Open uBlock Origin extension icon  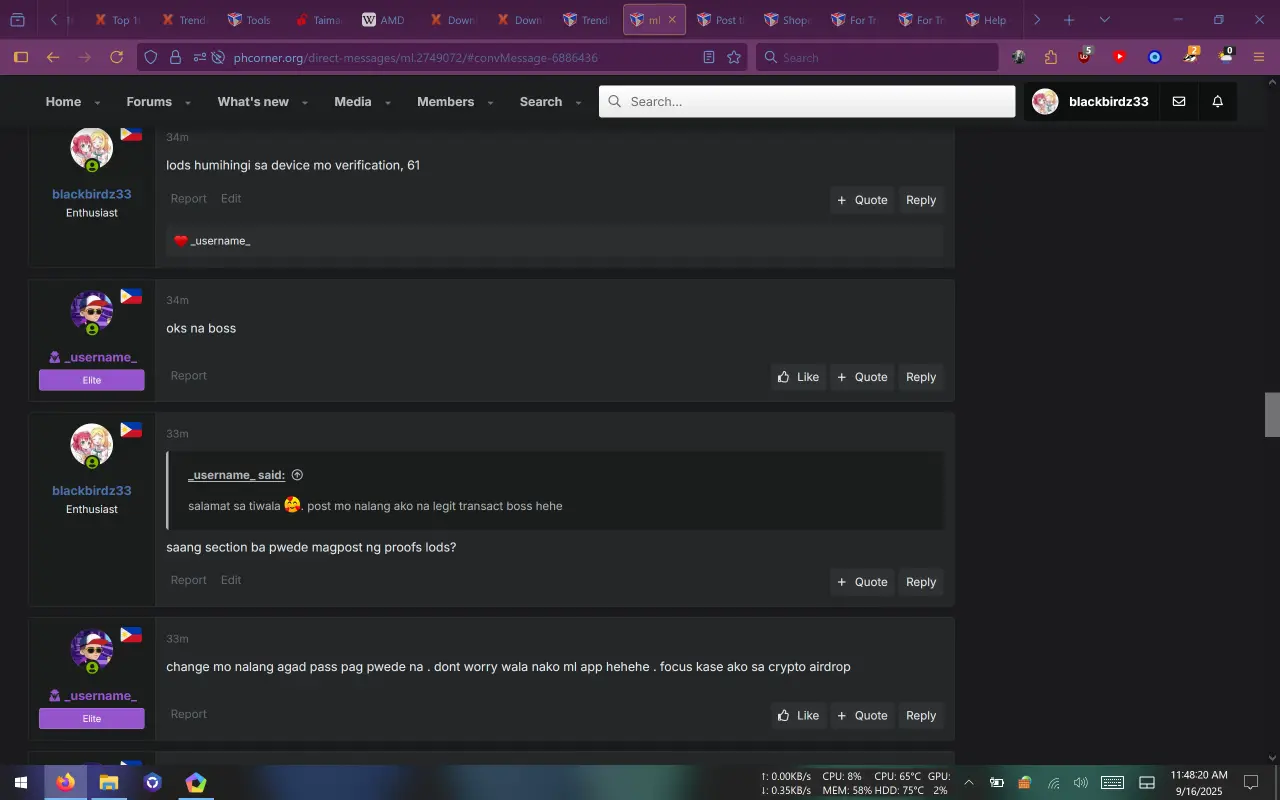[1085, 57]
